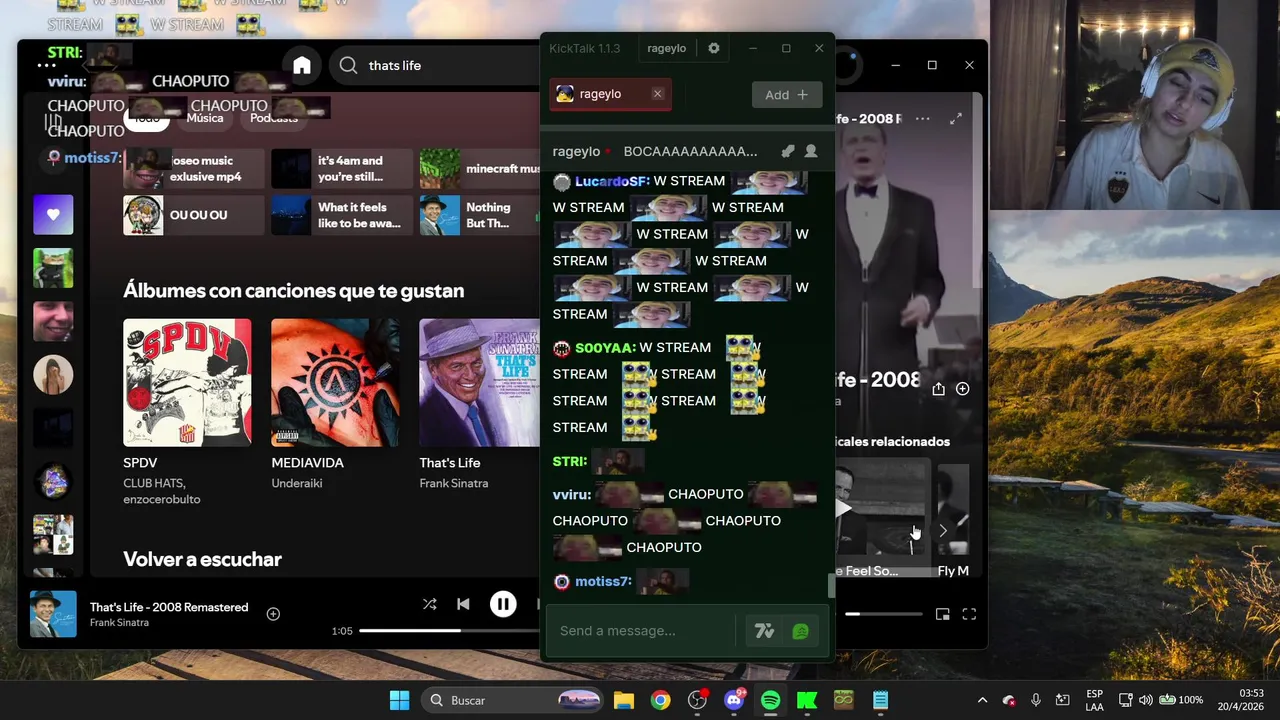
Task: Open the Frank Sinatra link under That's Life album
Action: coord(454,483)
